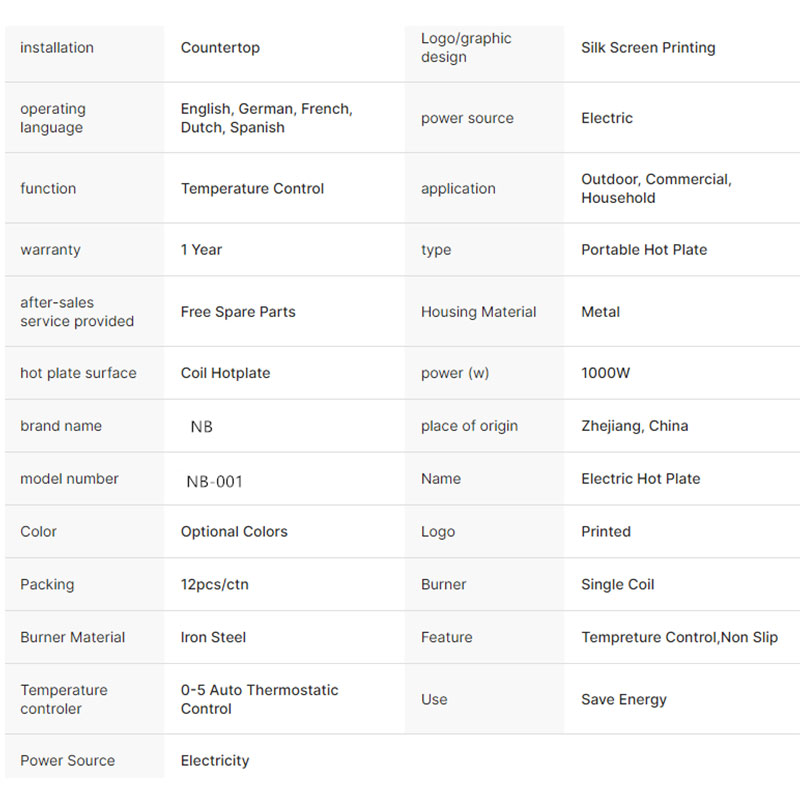This screenshot has width=800, height=800.
Task: Select the 'Zhejiang, China' origin value
Action: (635, 426)
